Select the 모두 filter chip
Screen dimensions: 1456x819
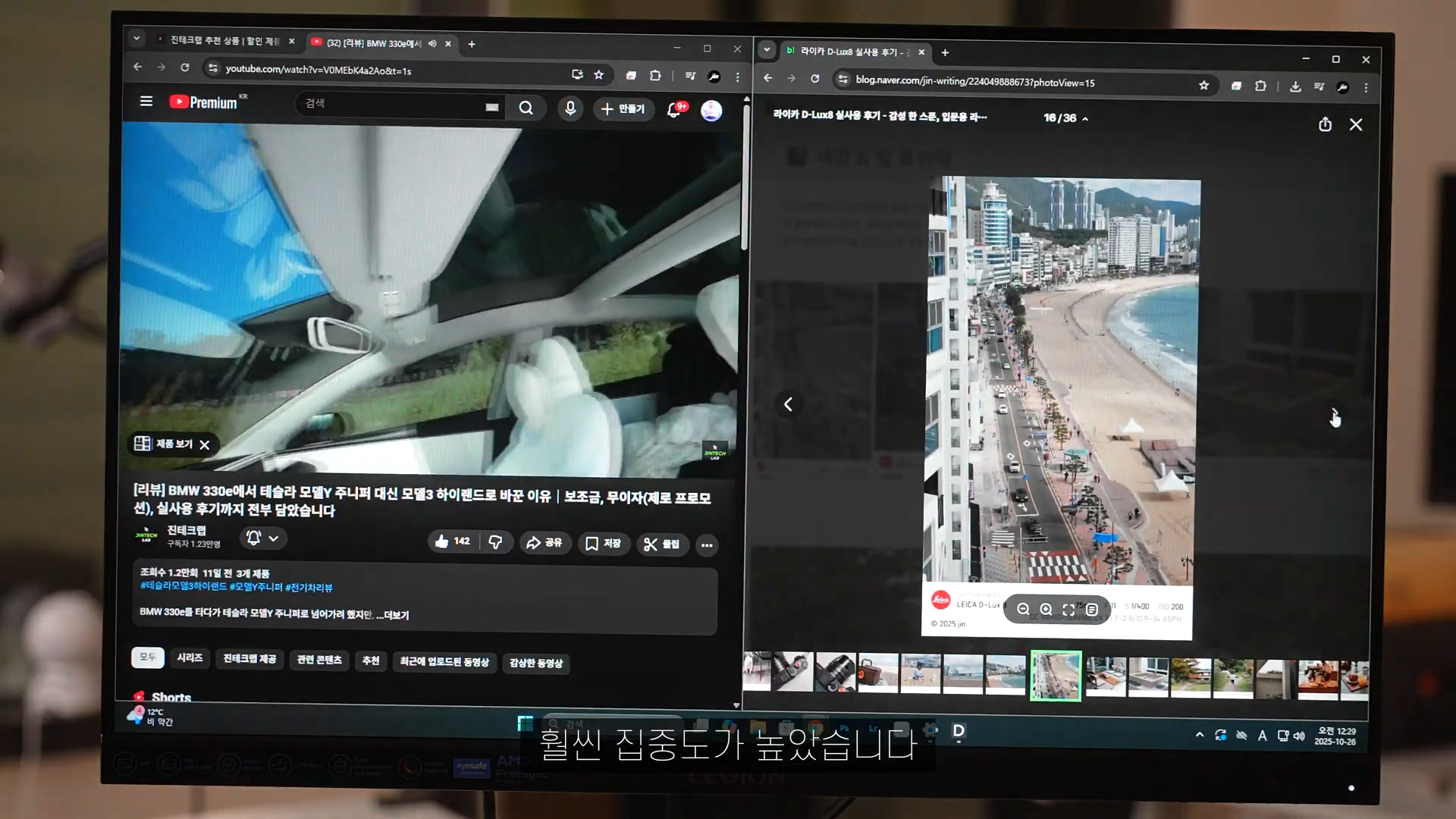coord(148,657)
